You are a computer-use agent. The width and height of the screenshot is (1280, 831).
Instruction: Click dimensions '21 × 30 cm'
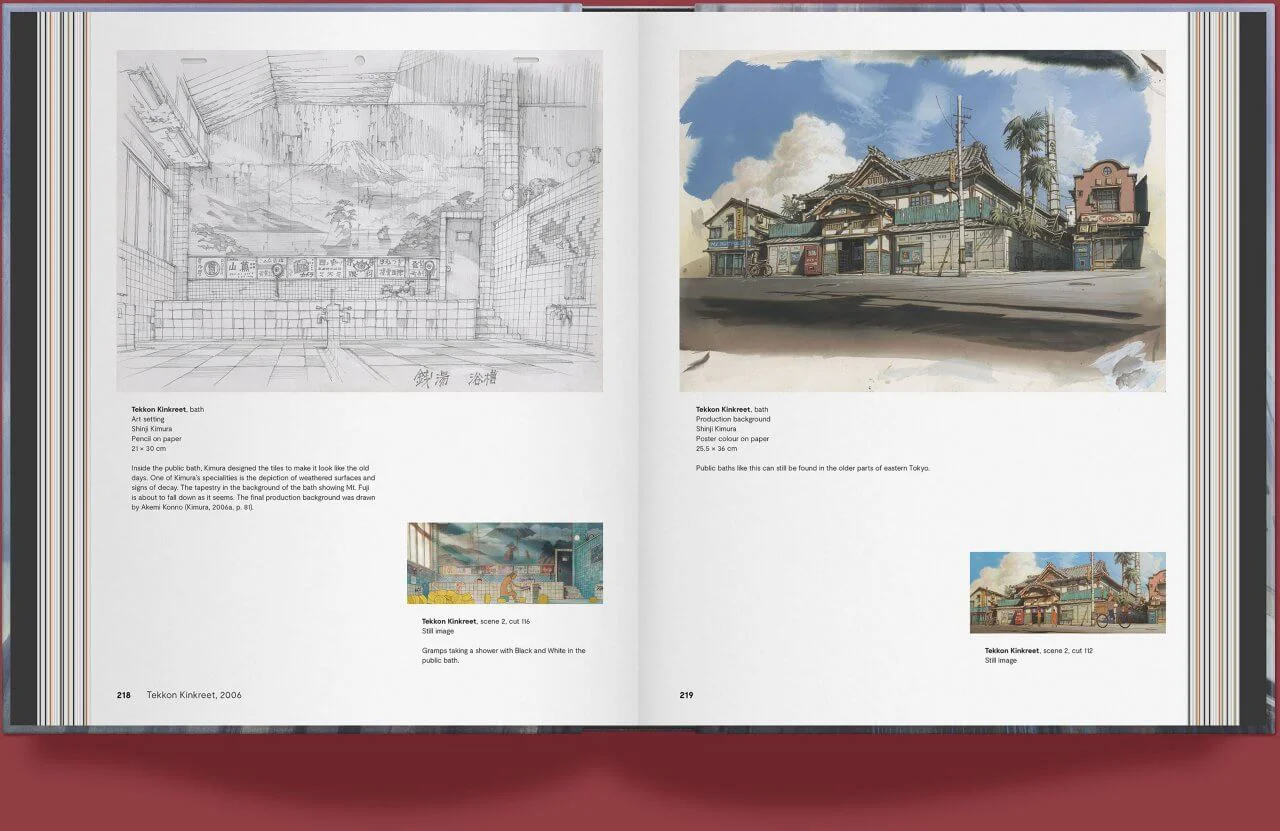click(x=148, y=449)
